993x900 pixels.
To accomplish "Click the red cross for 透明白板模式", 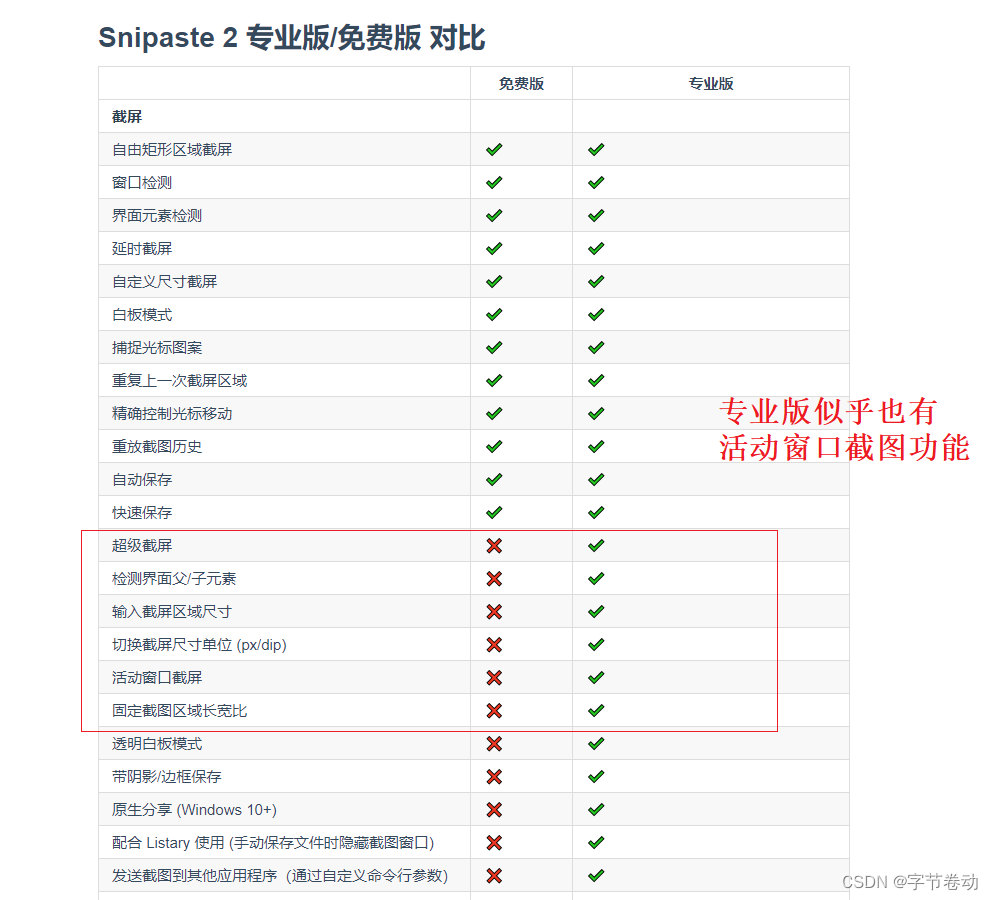I will (x=494, y=744).
